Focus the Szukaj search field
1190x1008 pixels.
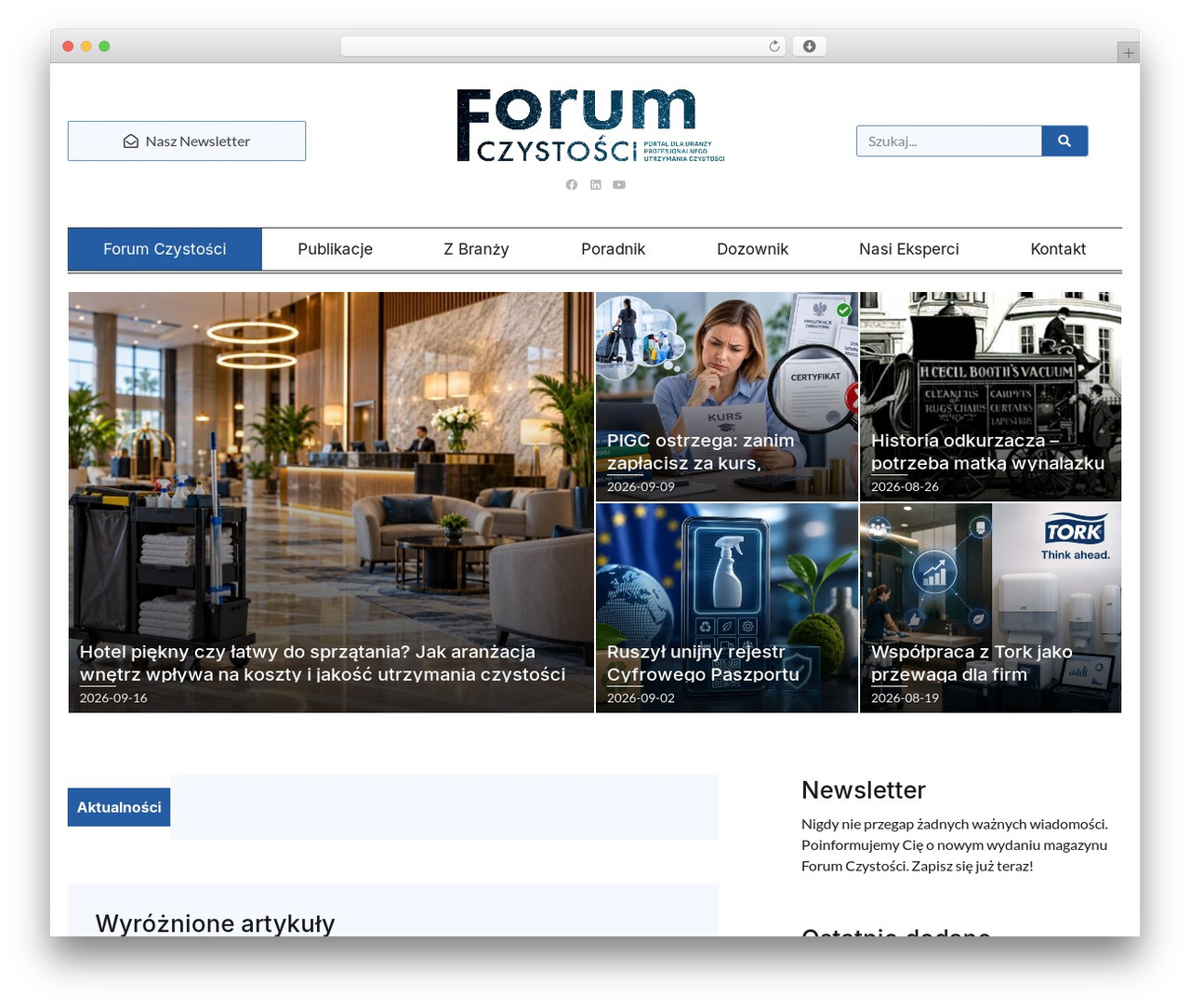click(x=949, y=141)
